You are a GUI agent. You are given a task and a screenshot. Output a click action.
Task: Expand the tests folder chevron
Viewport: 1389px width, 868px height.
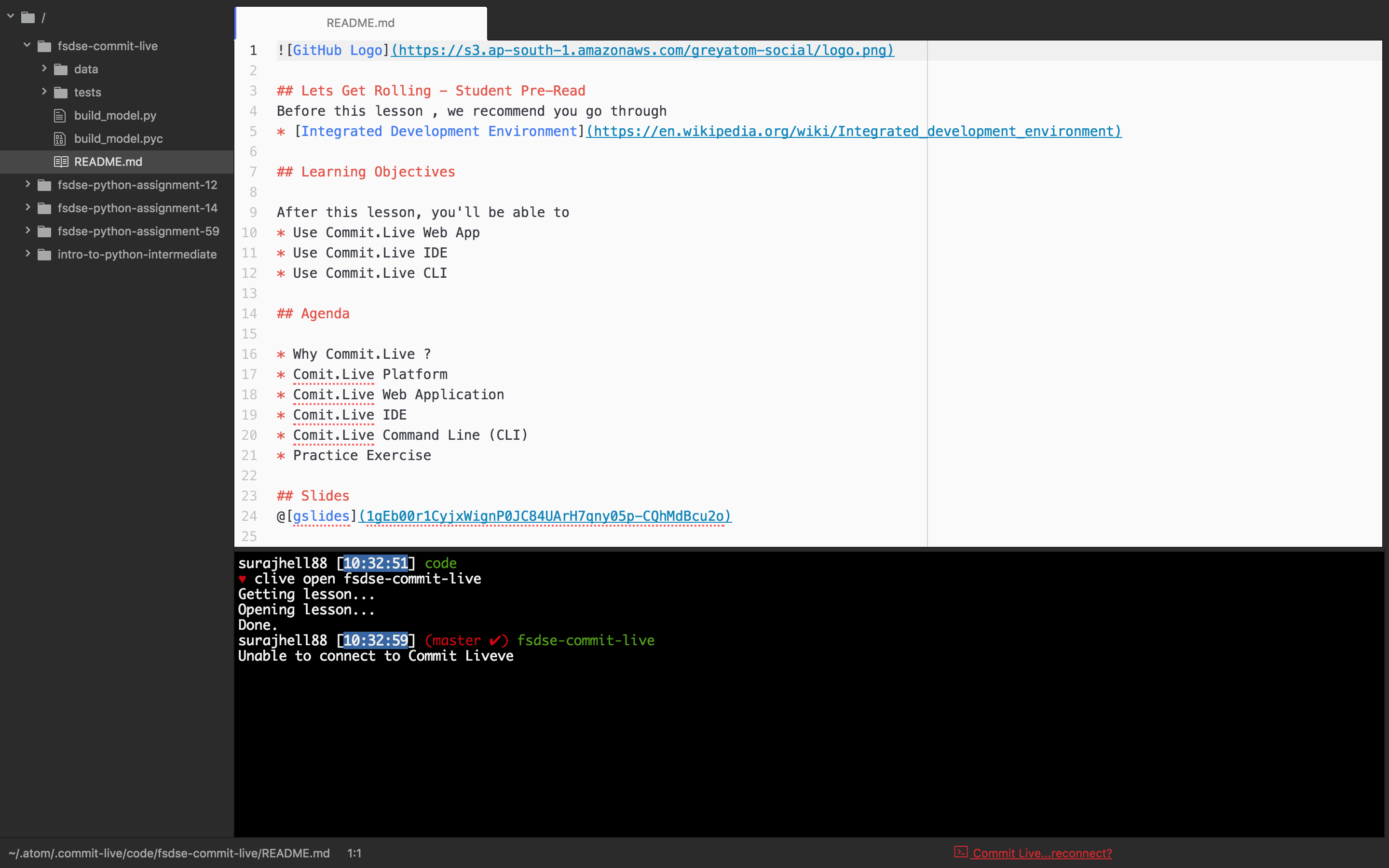click(44, 91)
